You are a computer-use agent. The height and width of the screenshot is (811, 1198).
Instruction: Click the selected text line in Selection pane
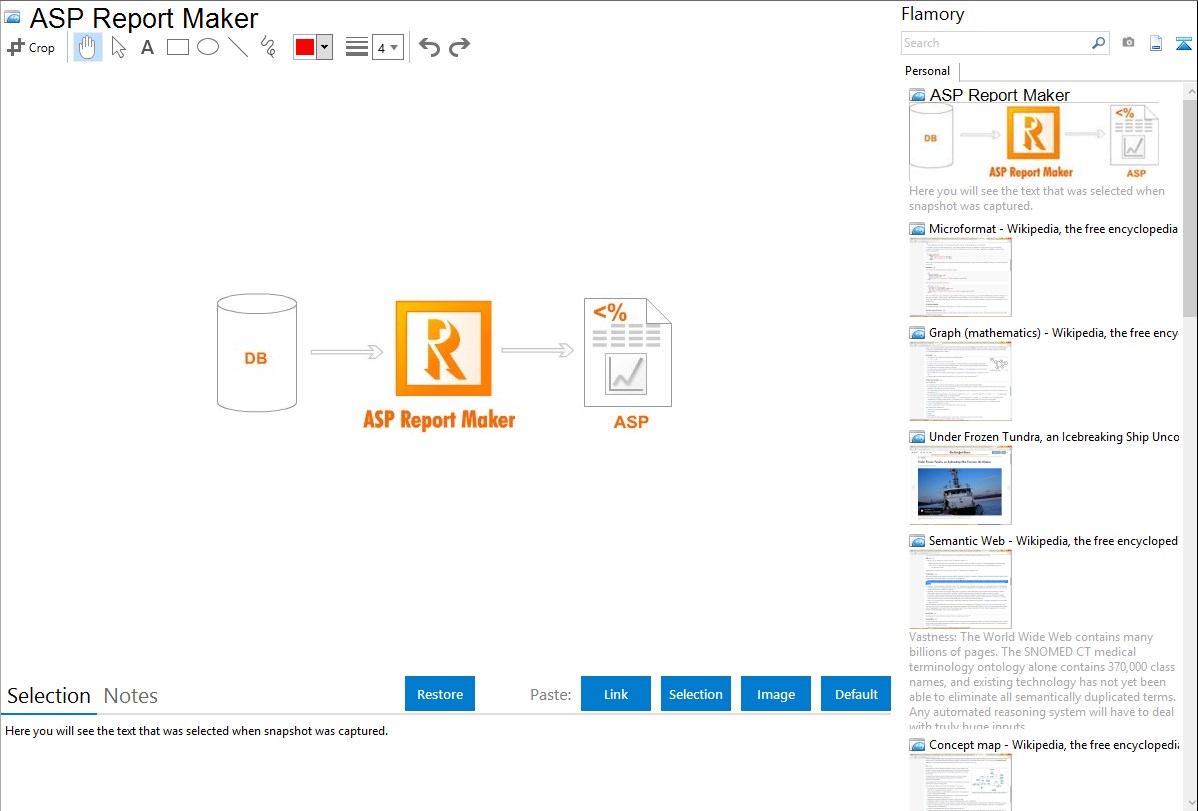point(196,731)
